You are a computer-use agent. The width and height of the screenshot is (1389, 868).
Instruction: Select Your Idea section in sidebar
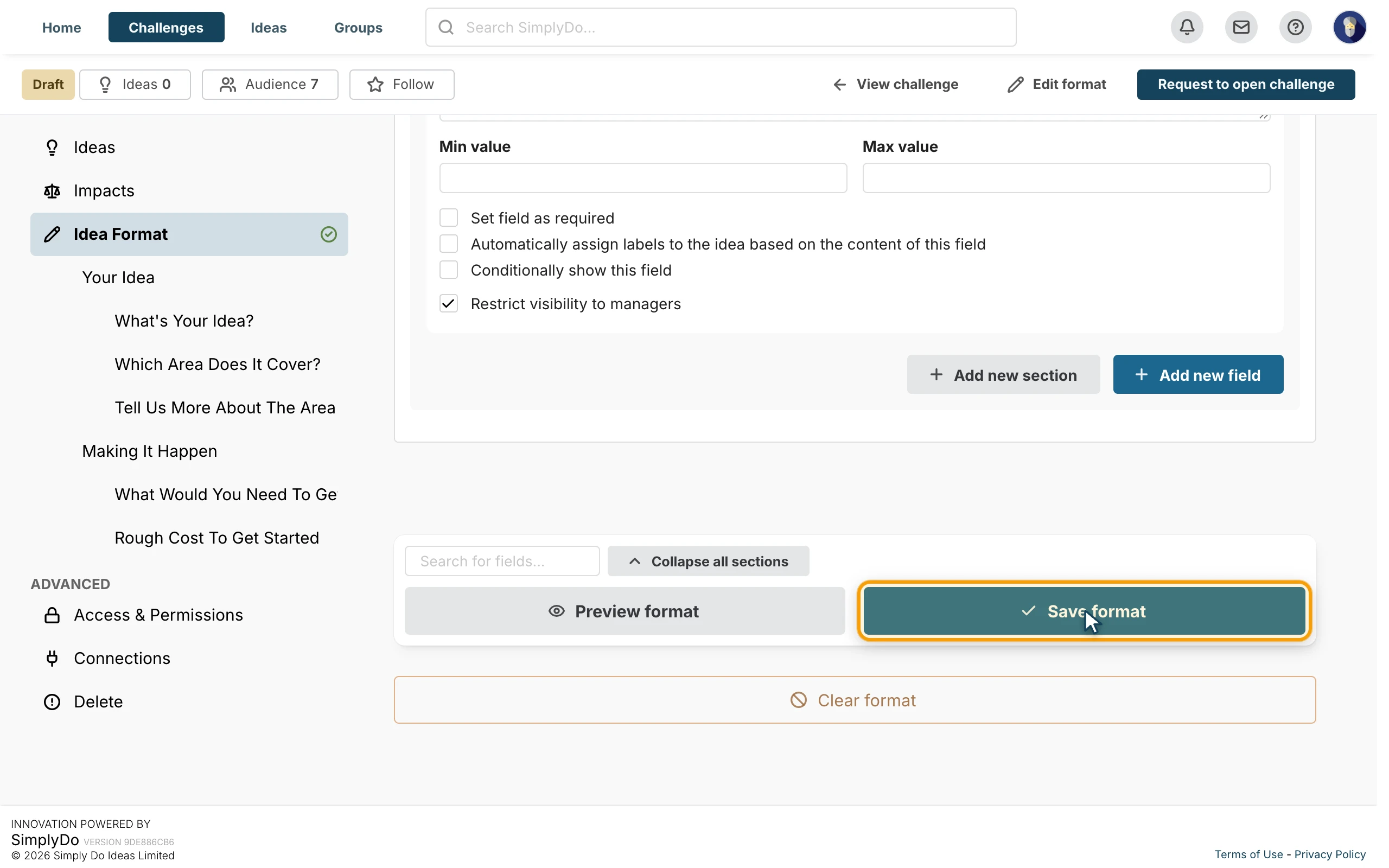pyautogui.click(x=118, y=277)
